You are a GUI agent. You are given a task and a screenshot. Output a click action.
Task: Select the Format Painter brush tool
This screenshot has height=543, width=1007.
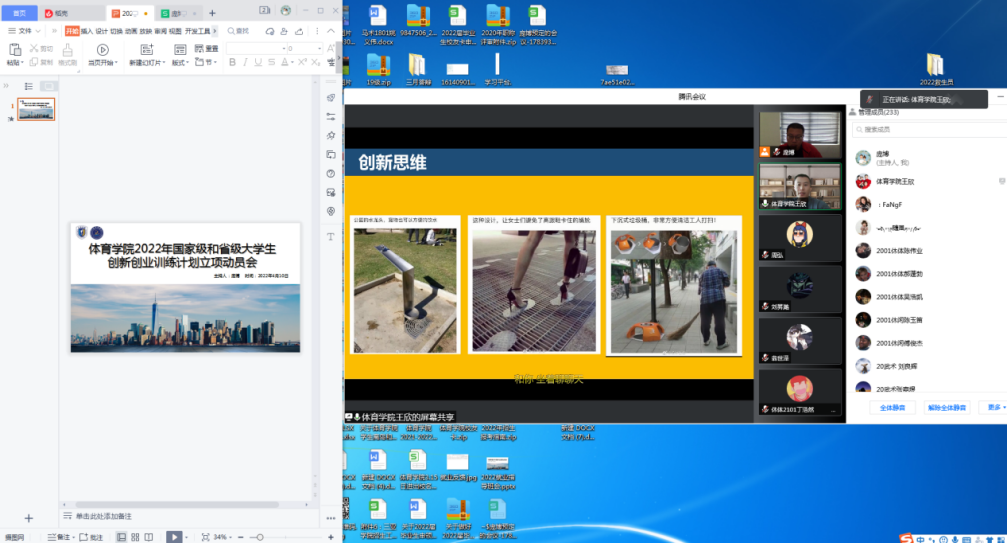67,50
